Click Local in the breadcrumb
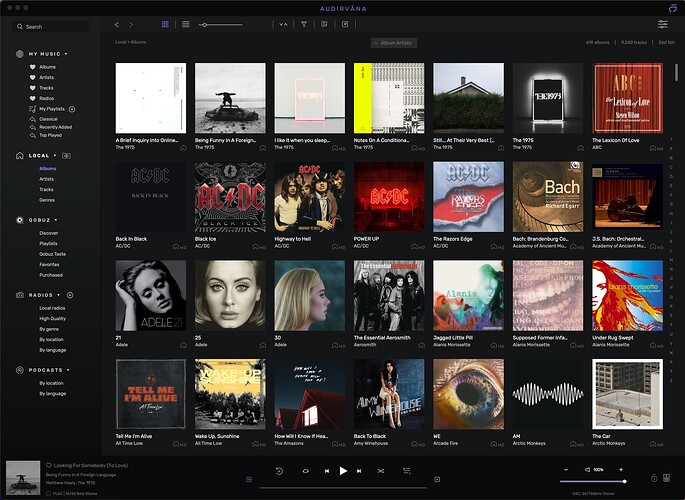 click(121, 42)
